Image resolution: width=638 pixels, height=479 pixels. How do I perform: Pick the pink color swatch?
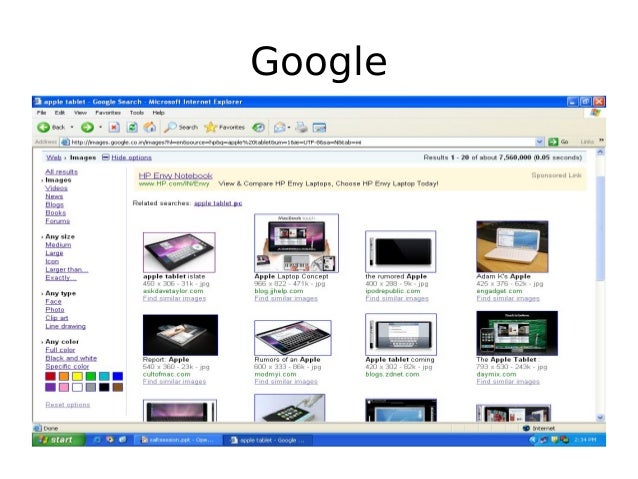tap(63, 387)
